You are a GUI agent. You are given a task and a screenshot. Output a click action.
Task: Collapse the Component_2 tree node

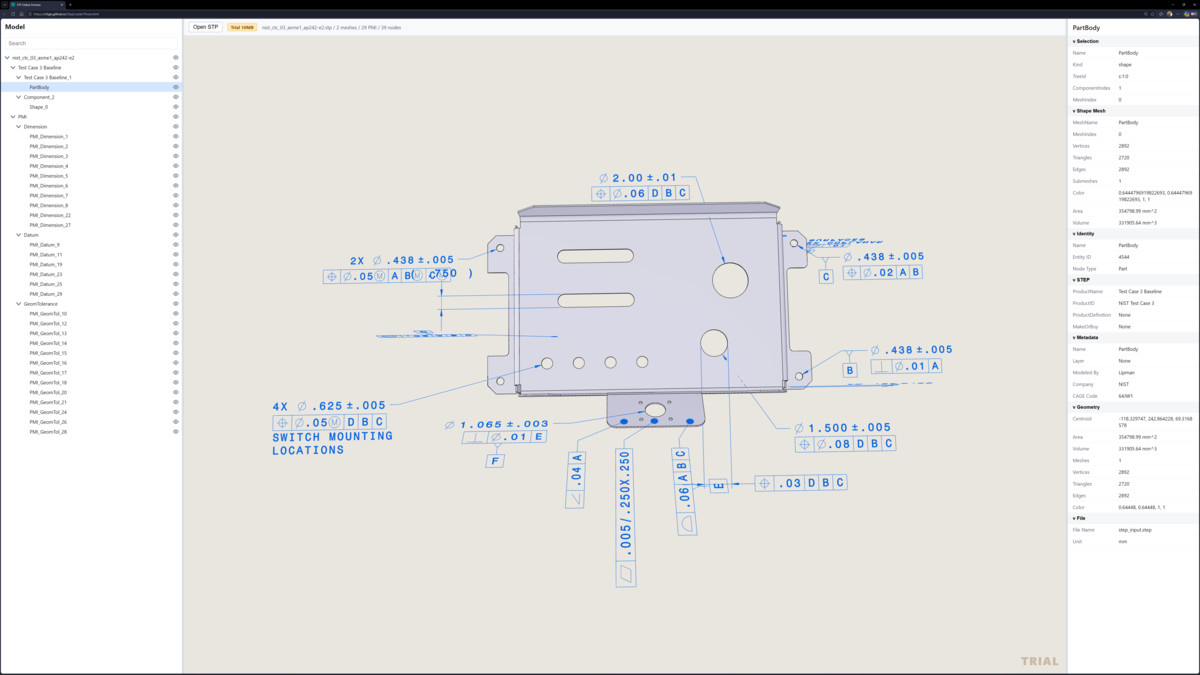(x=19, y=97)
